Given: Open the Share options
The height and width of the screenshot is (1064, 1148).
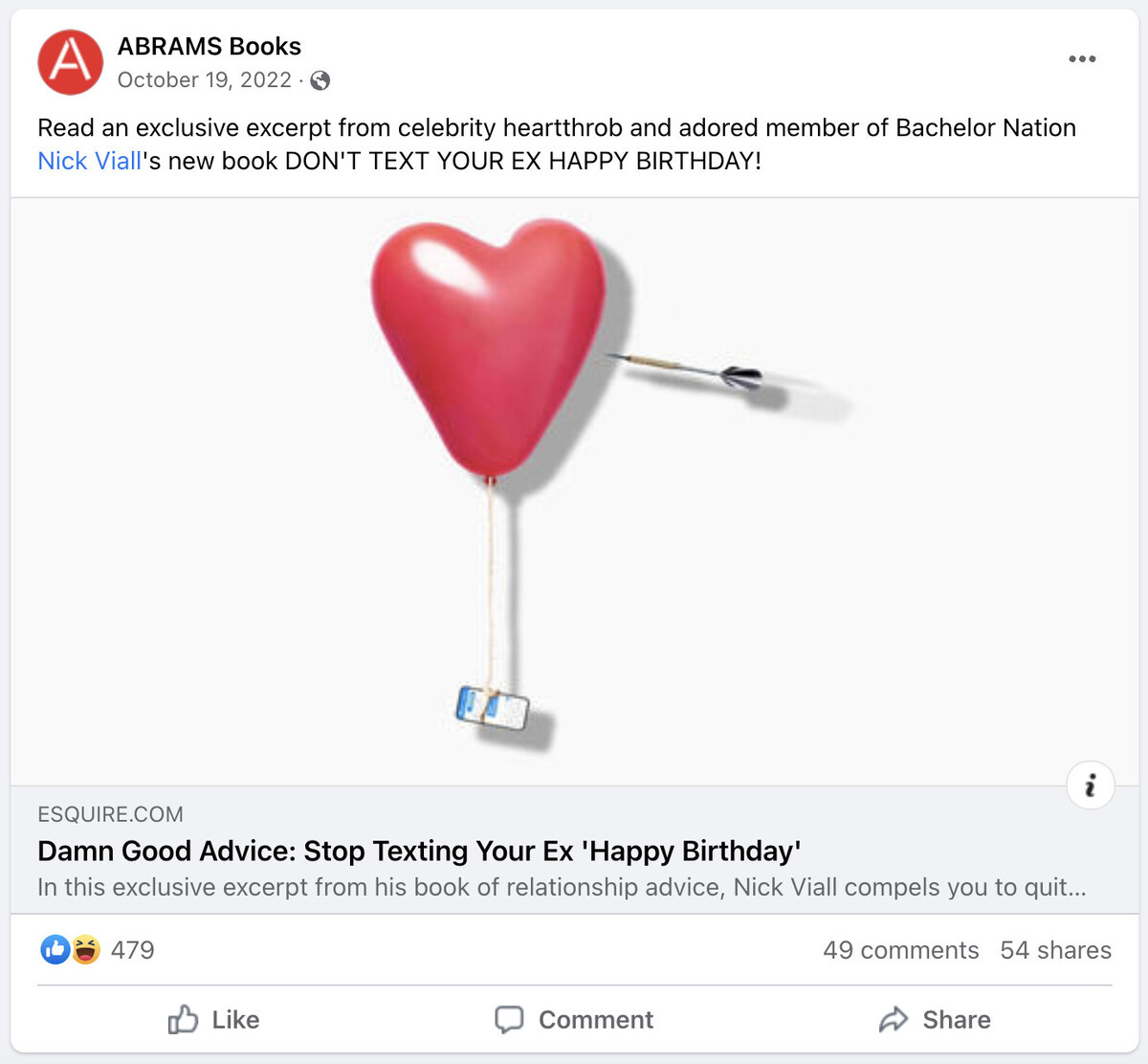Looking at the screenshot, I should click(935, 1020).
